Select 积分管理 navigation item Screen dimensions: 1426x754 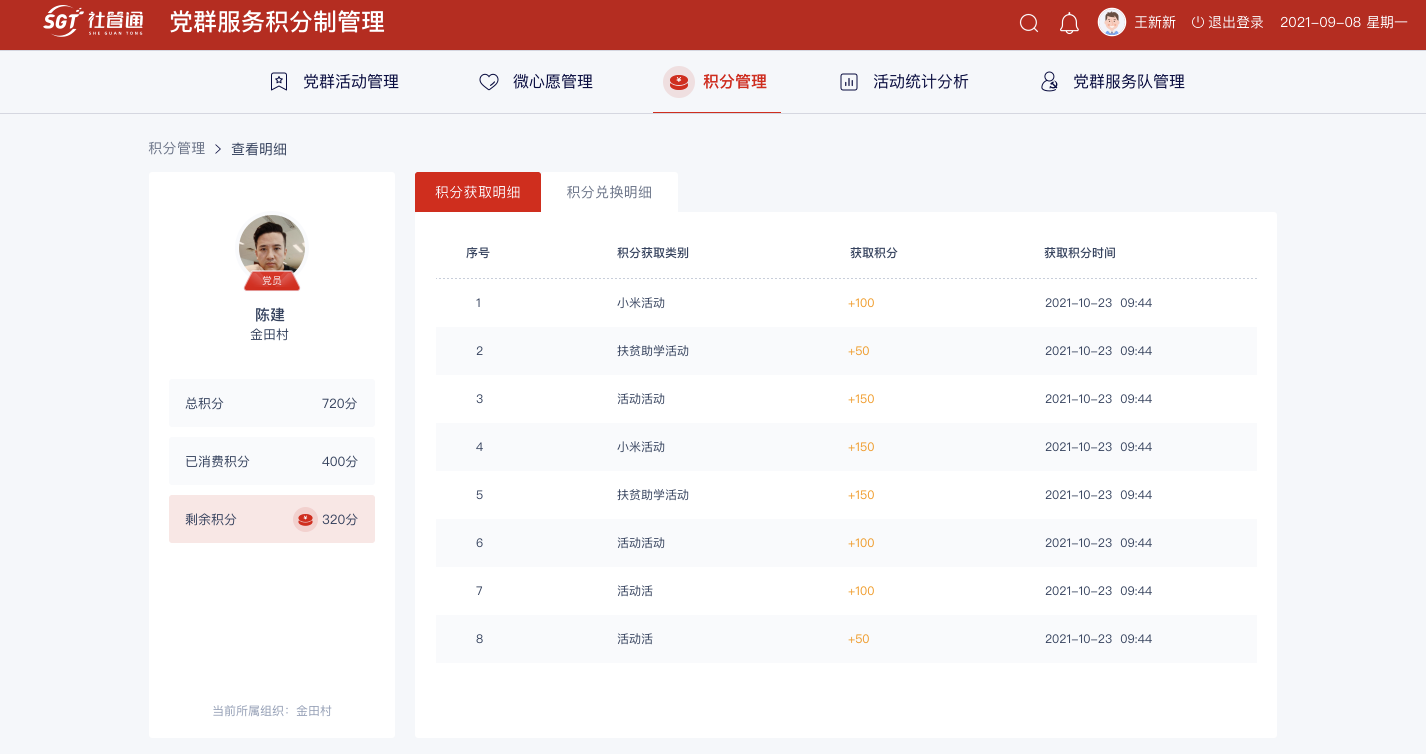tap(716, 82)
